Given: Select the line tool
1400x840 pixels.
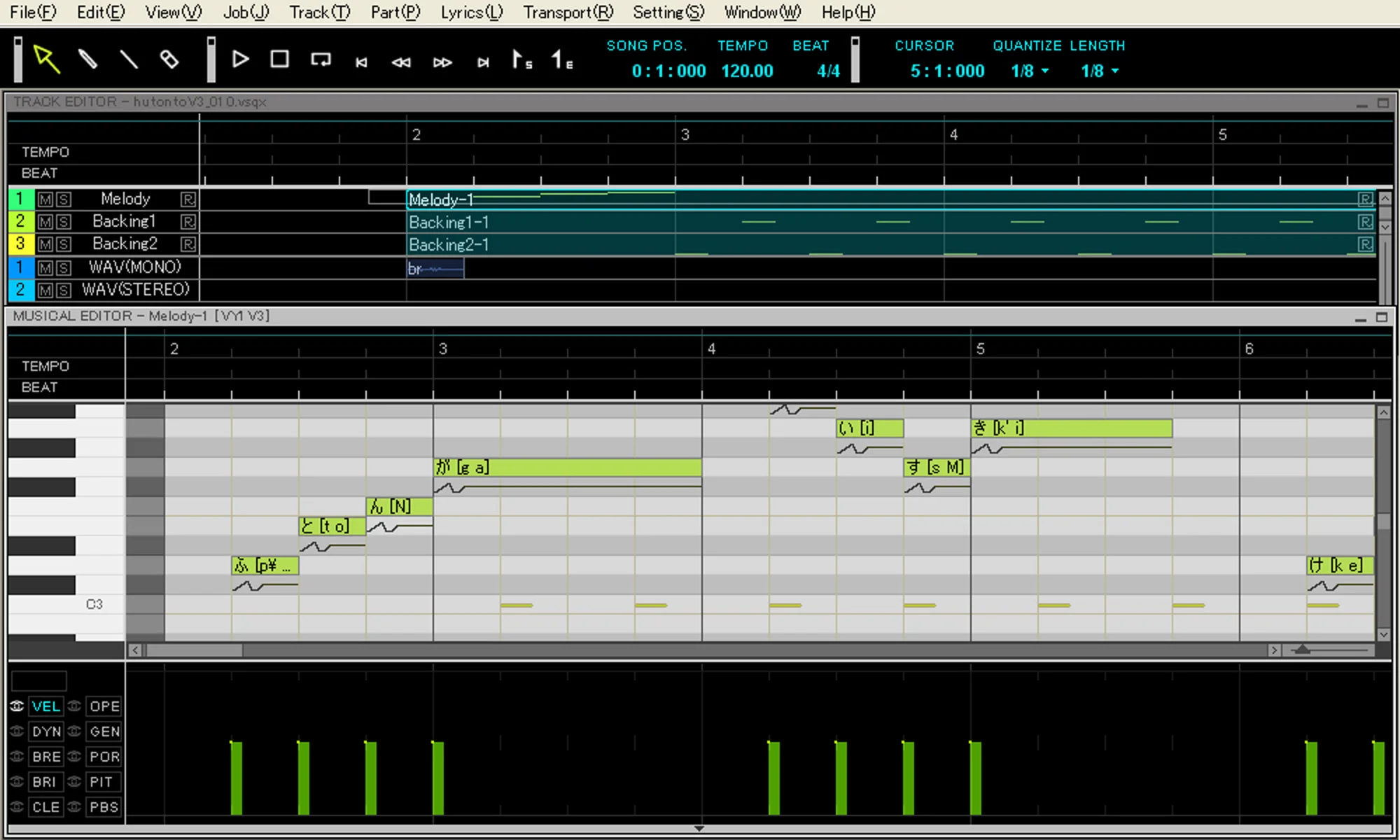Looking at the screenshot, I should pos(129,59).
